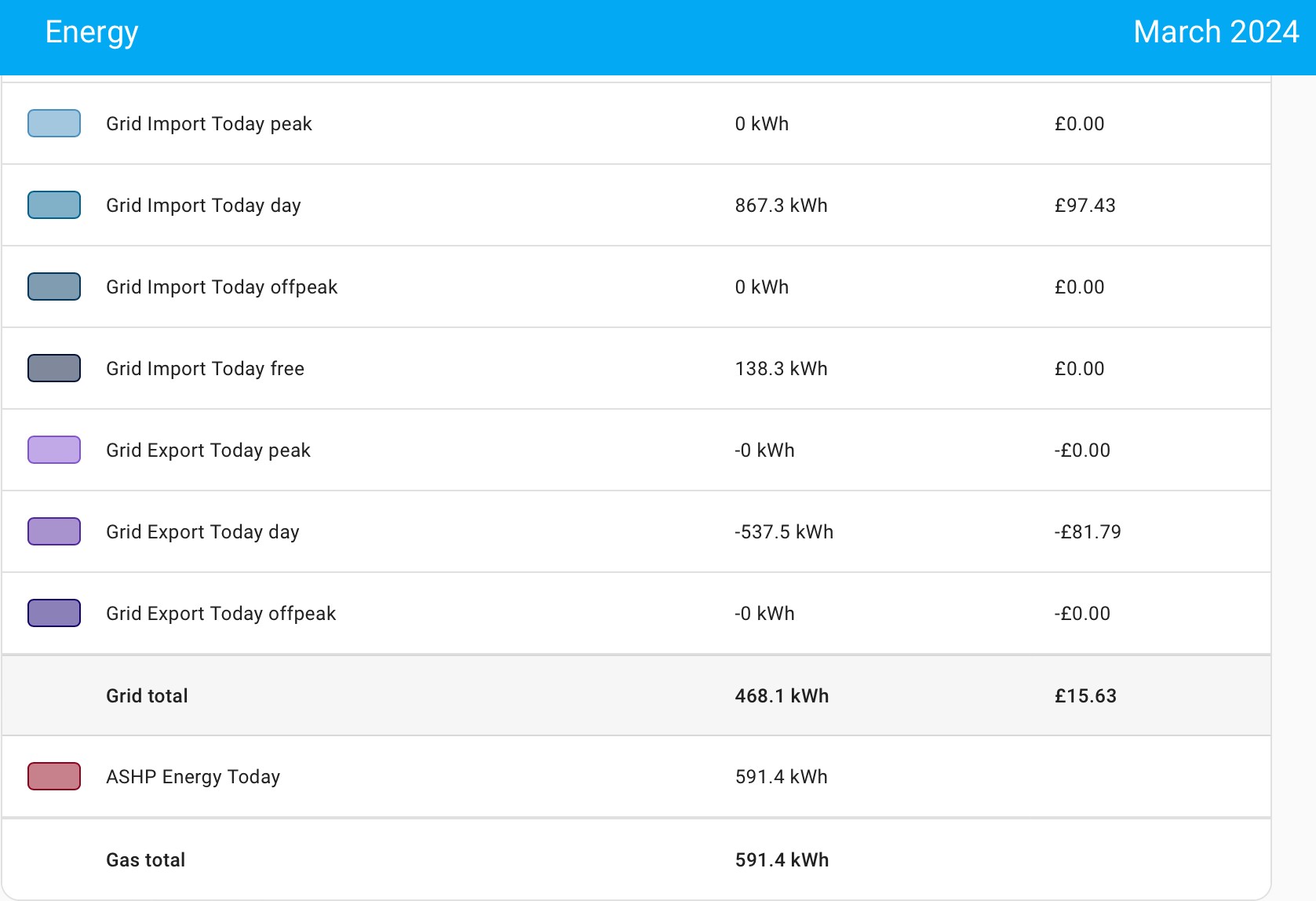Select the Grid Import Today offpeak swatch

click(x=54, y=286)
